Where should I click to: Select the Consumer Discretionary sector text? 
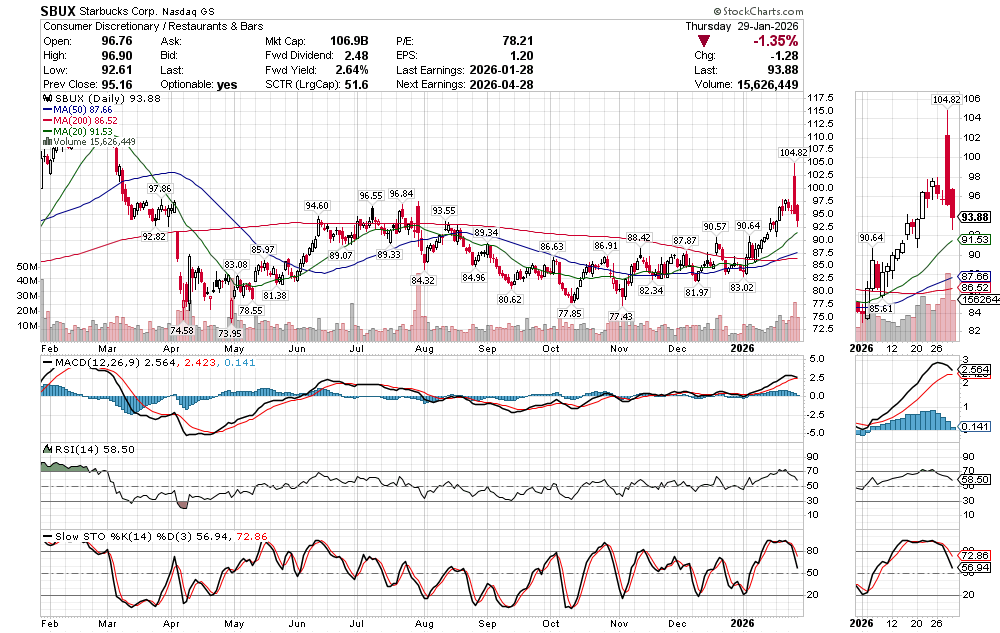(x=103, y=26)
